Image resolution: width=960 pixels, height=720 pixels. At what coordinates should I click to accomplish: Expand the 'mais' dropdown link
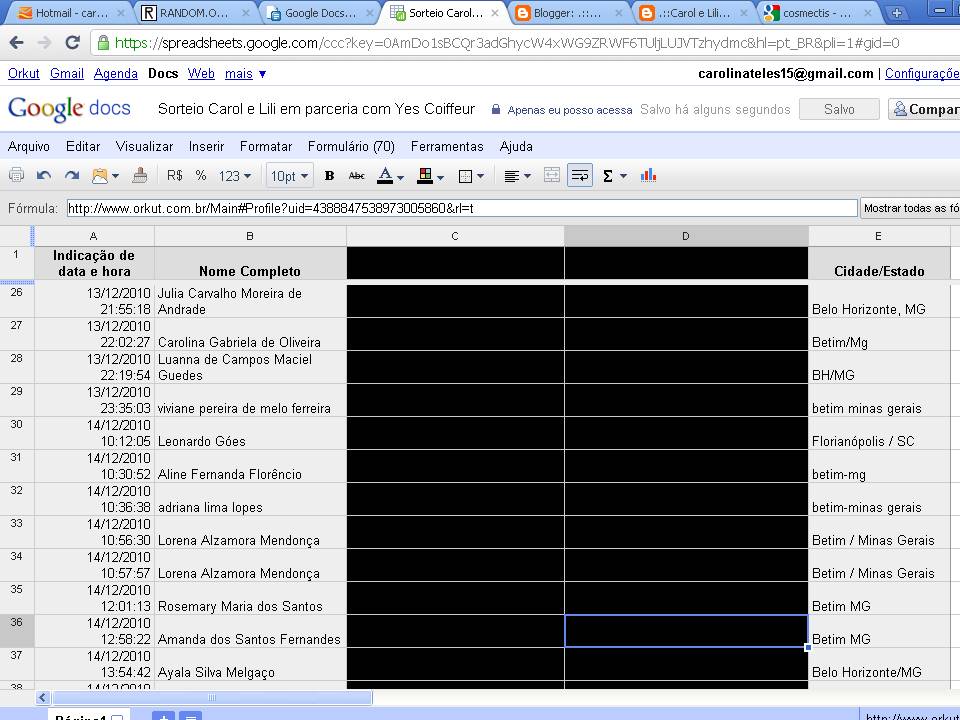[x=245, y=73]
